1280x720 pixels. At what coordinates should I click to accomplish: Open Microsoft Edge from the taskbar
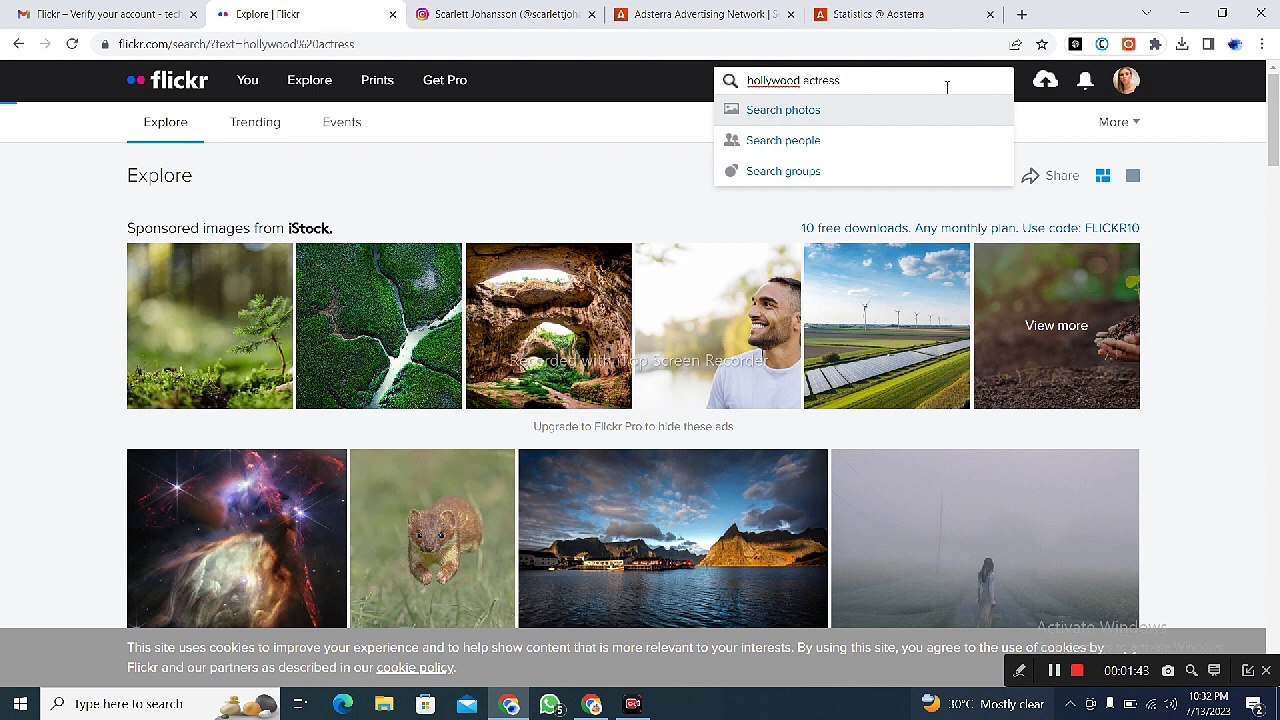(343, 704)
